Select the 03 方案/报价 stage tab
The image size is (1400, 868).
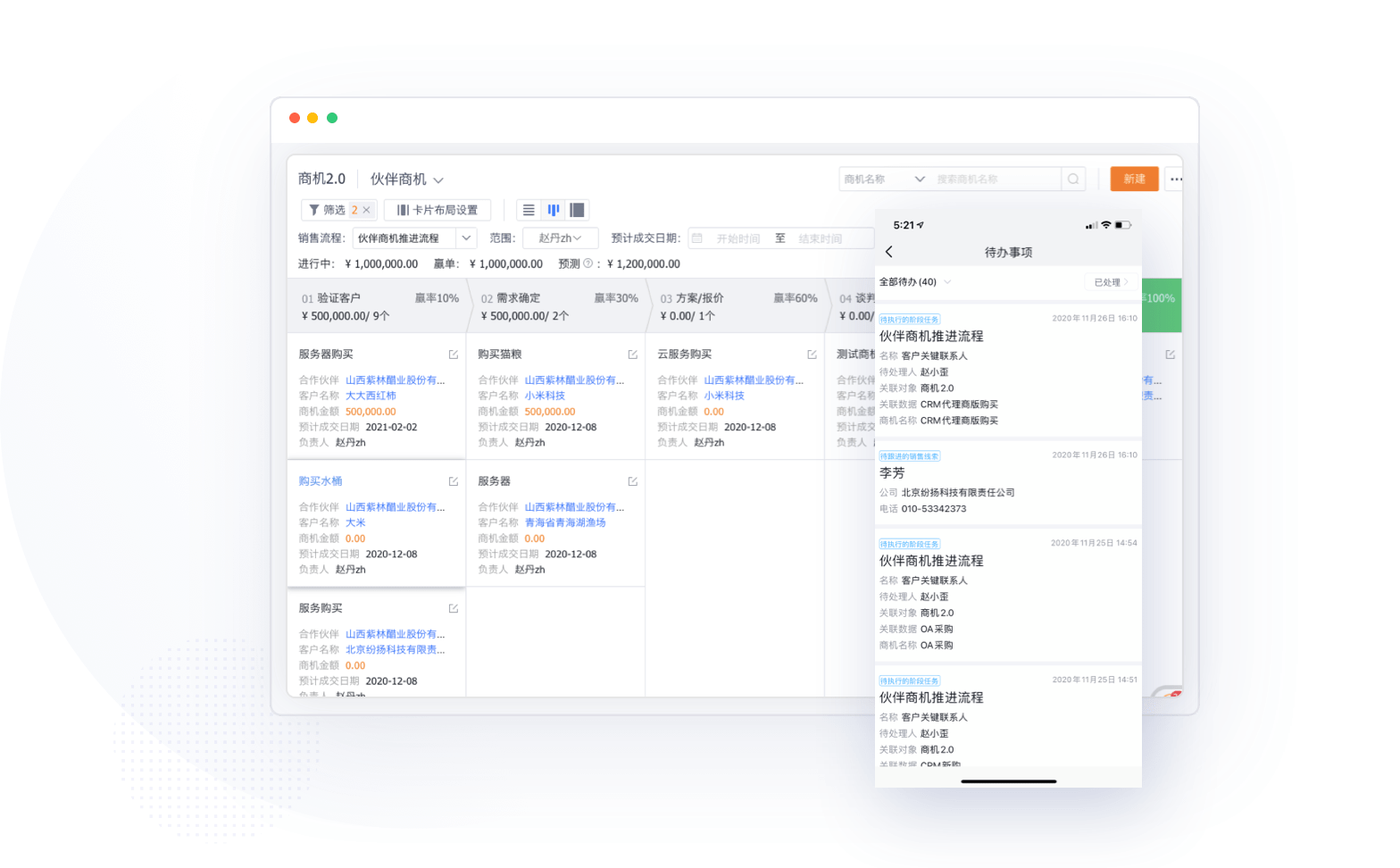(737, 306)
